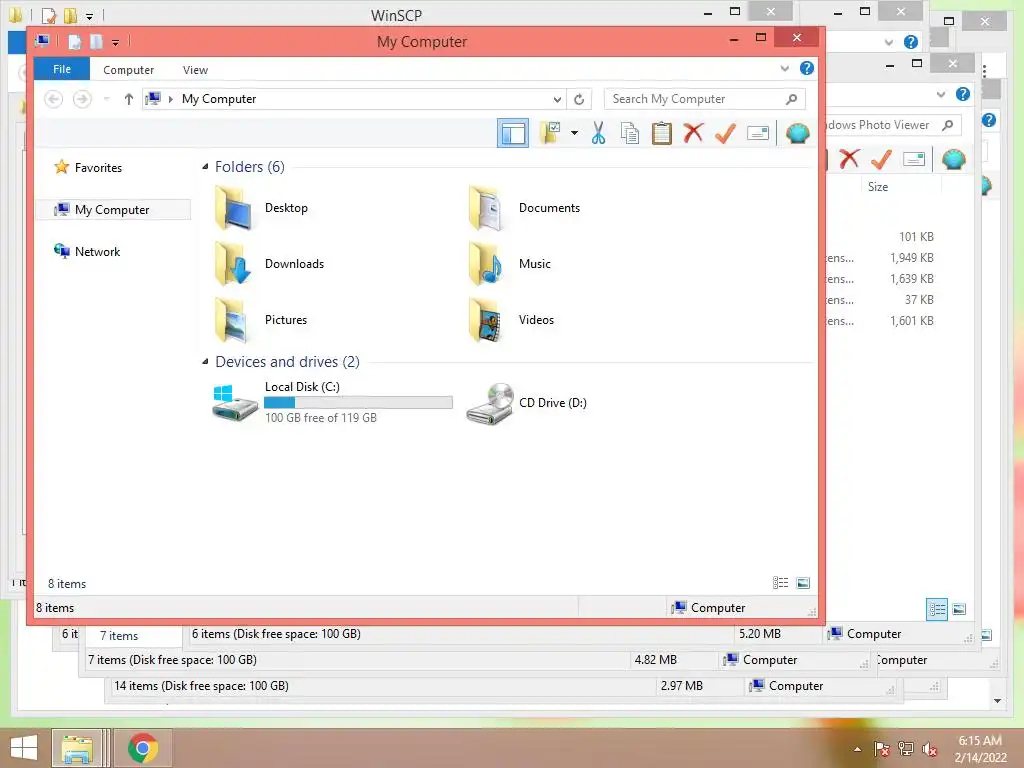Click the muted volume tray icon

tap(929, 749)
